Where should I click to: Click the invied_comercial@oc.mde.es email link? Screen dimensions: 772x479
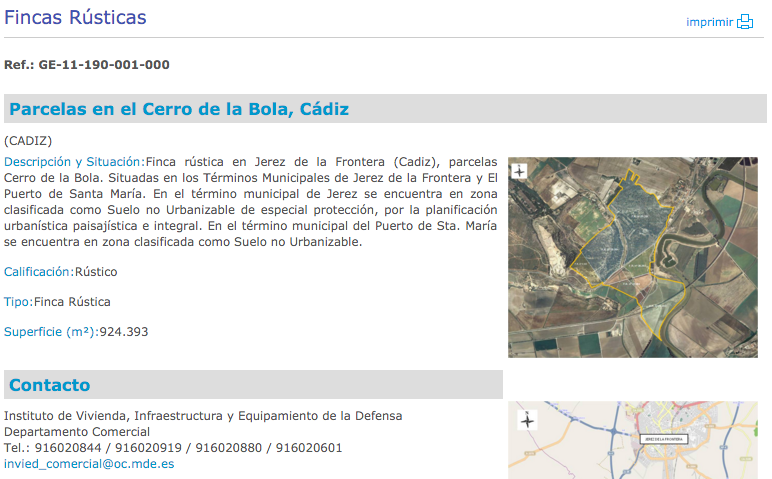click(89, 464)
